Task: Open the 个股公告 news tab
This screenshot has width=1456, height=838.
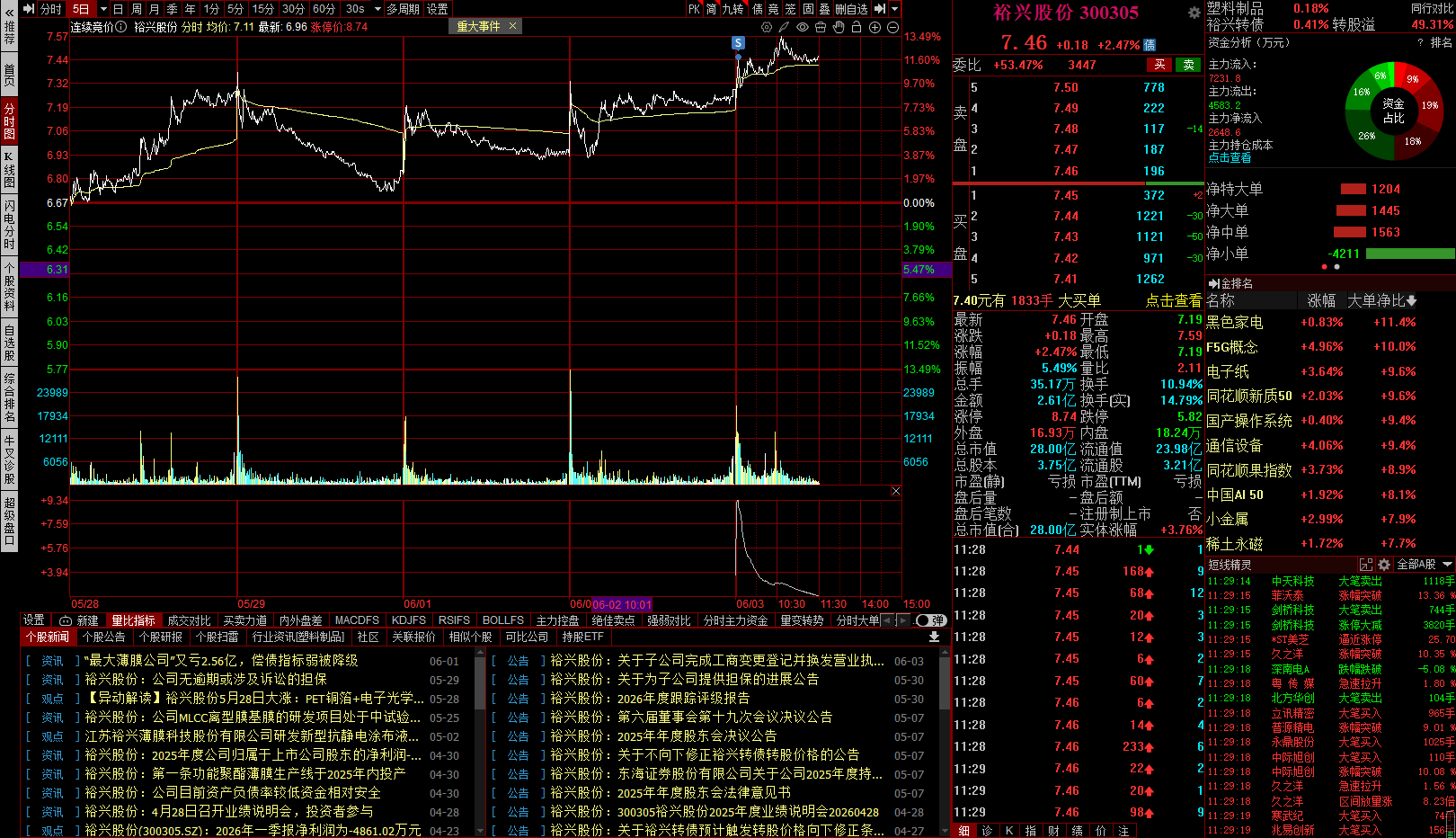Action: click(103, 637)
